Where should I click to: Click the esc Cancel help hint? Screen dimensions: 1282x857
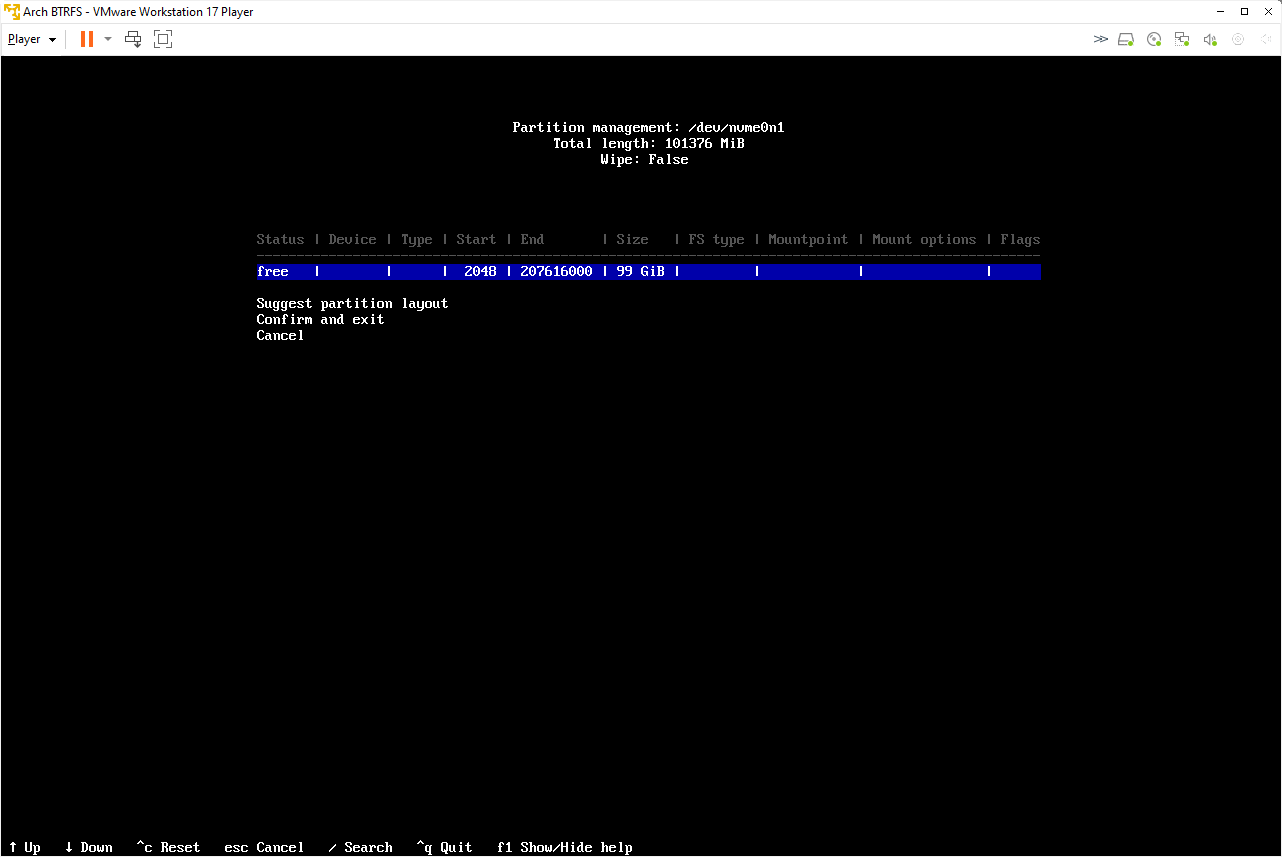coord(264,847)
